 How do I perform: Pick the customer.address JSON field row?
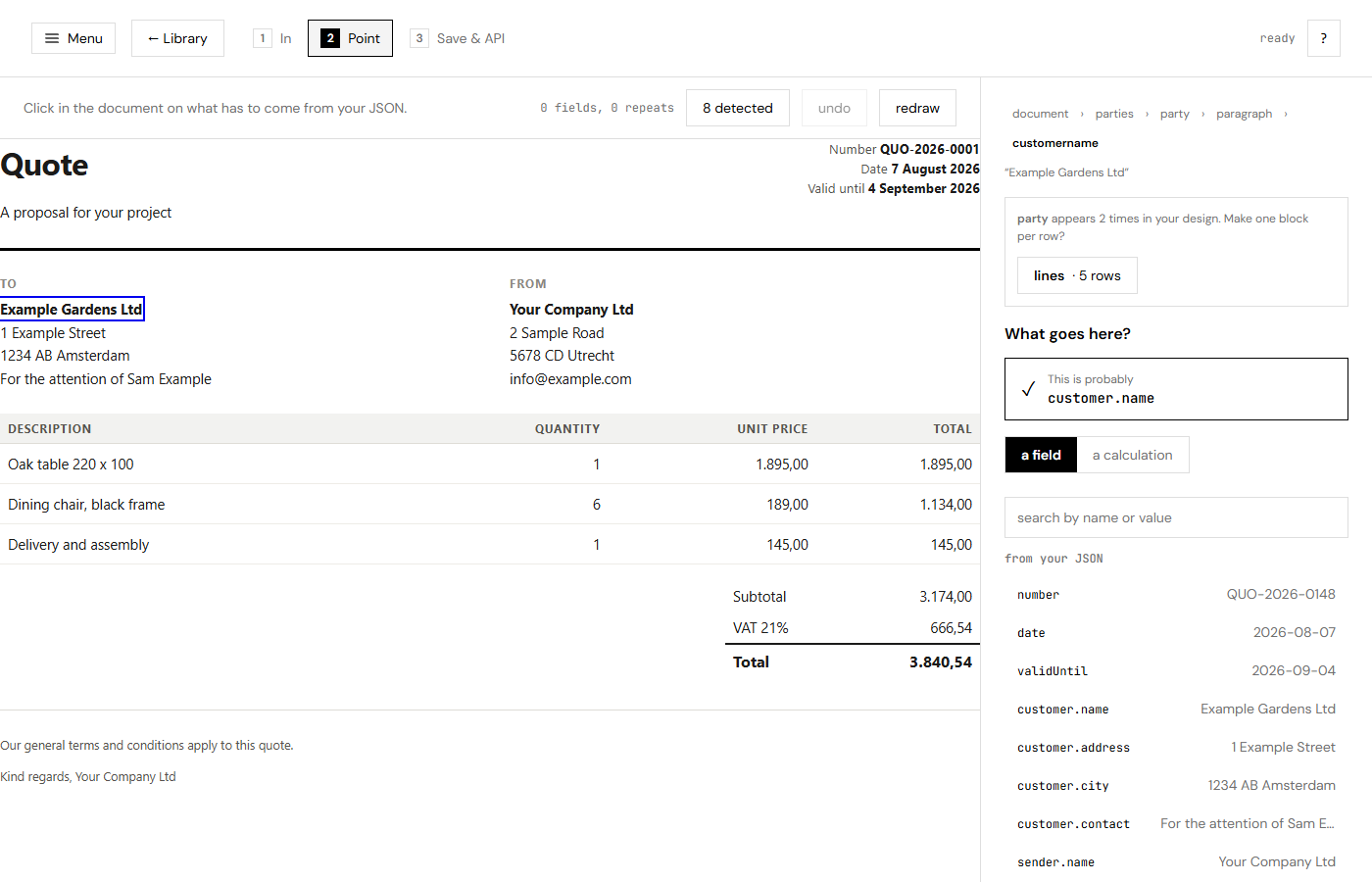tap(1176, 748)
